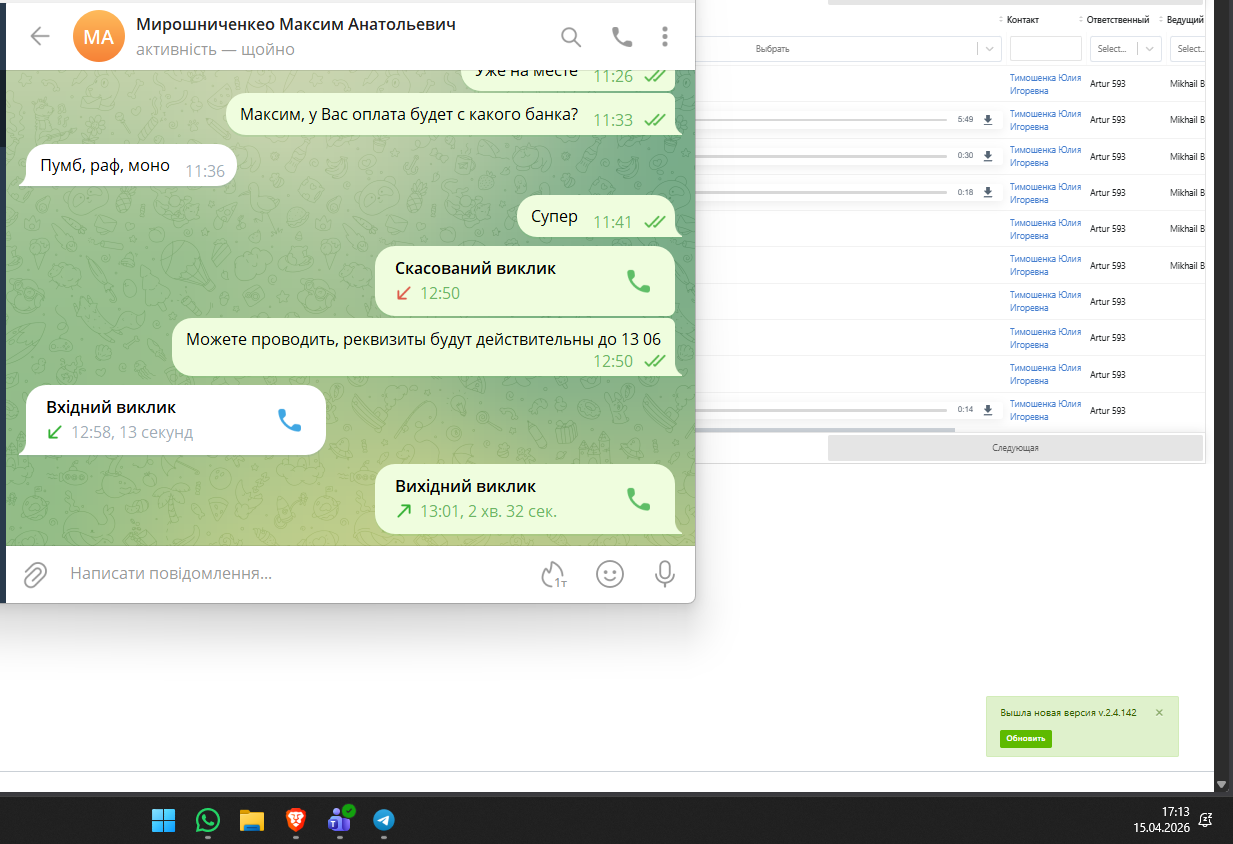The height and width of the screenshot is (844, 1233).
Task: Open File Explorer from the taskbar
Action: pyautogui.click(x=252, y=821)
